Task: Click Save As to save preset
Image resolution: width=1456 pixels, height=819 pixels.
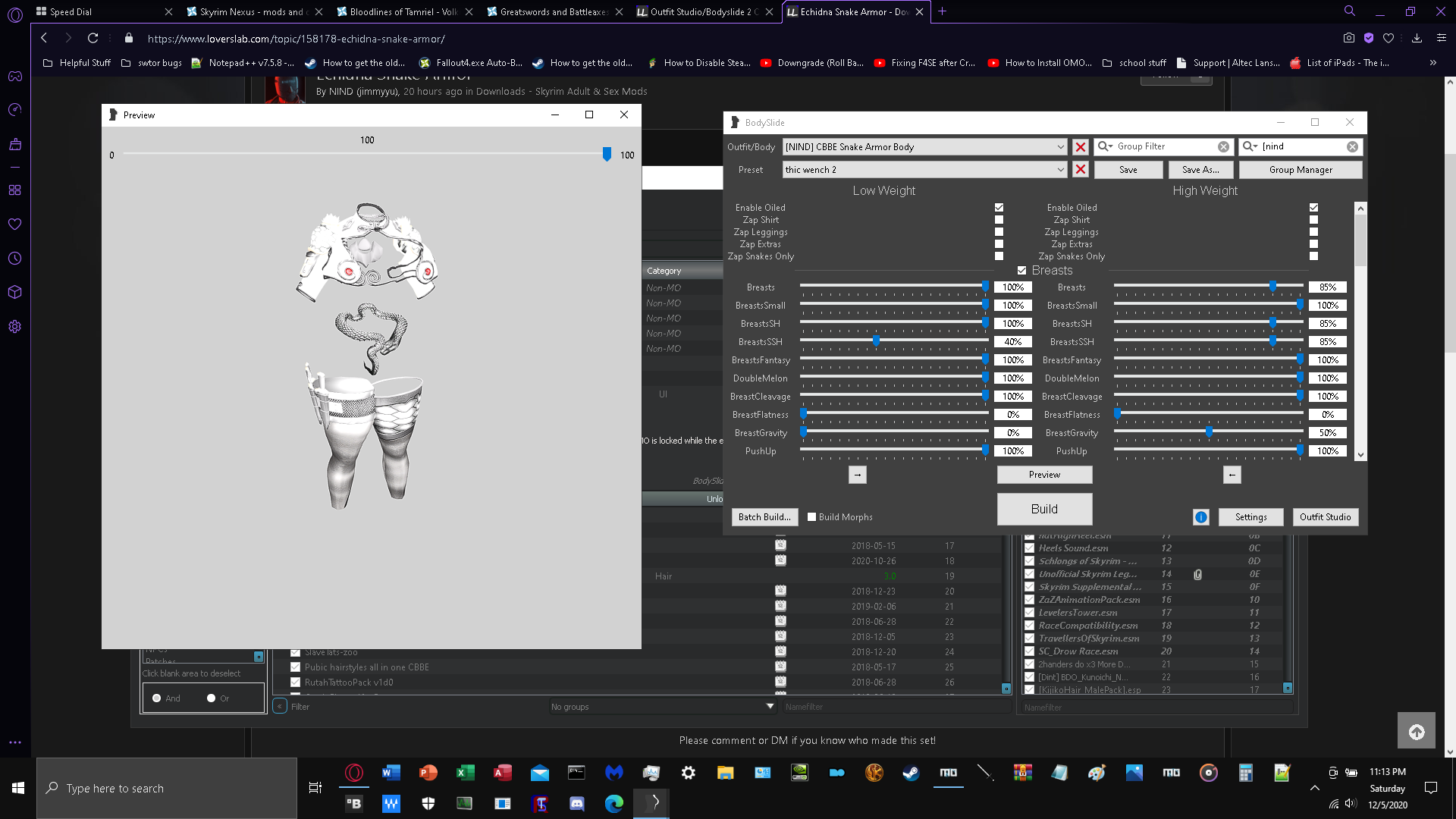Action: point(1200,170)
